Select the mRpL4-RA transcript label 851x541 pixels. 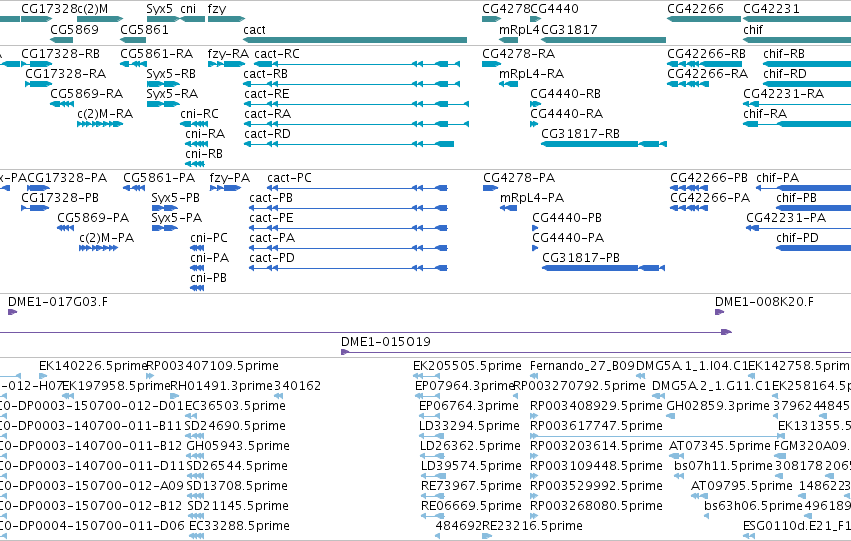(531, 74)
